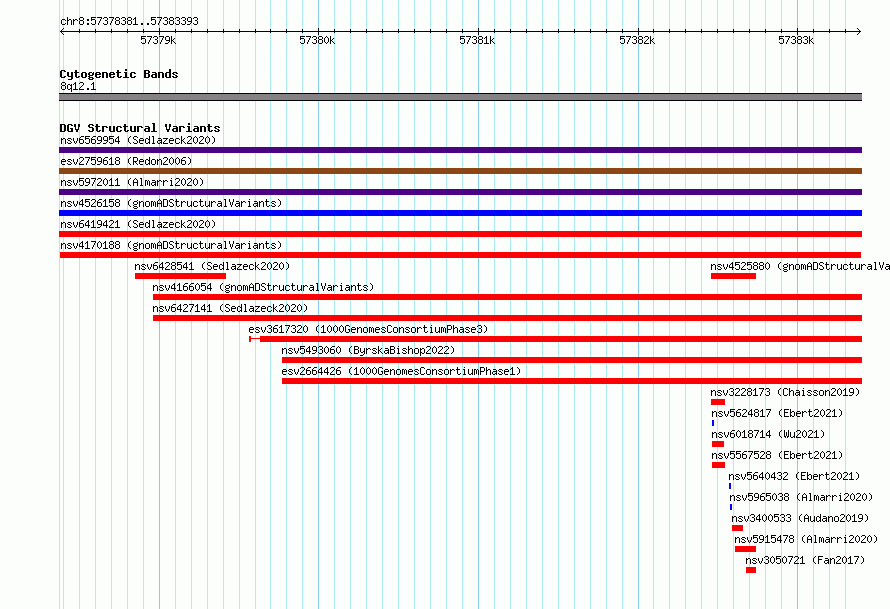Viewport: 890px width, 609px height.
Task: Open nsv5965038 (Almarri2020) label
Action: pyautogui.click(x=801, y=497)
